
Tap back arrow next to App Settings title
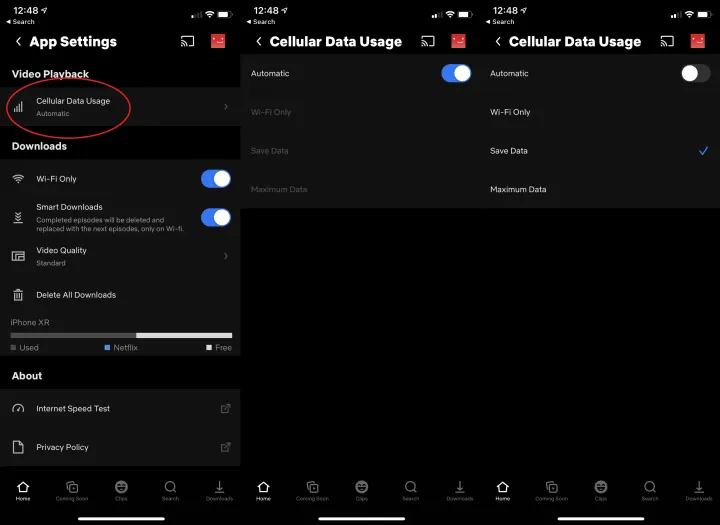click(x=18, y=42)
